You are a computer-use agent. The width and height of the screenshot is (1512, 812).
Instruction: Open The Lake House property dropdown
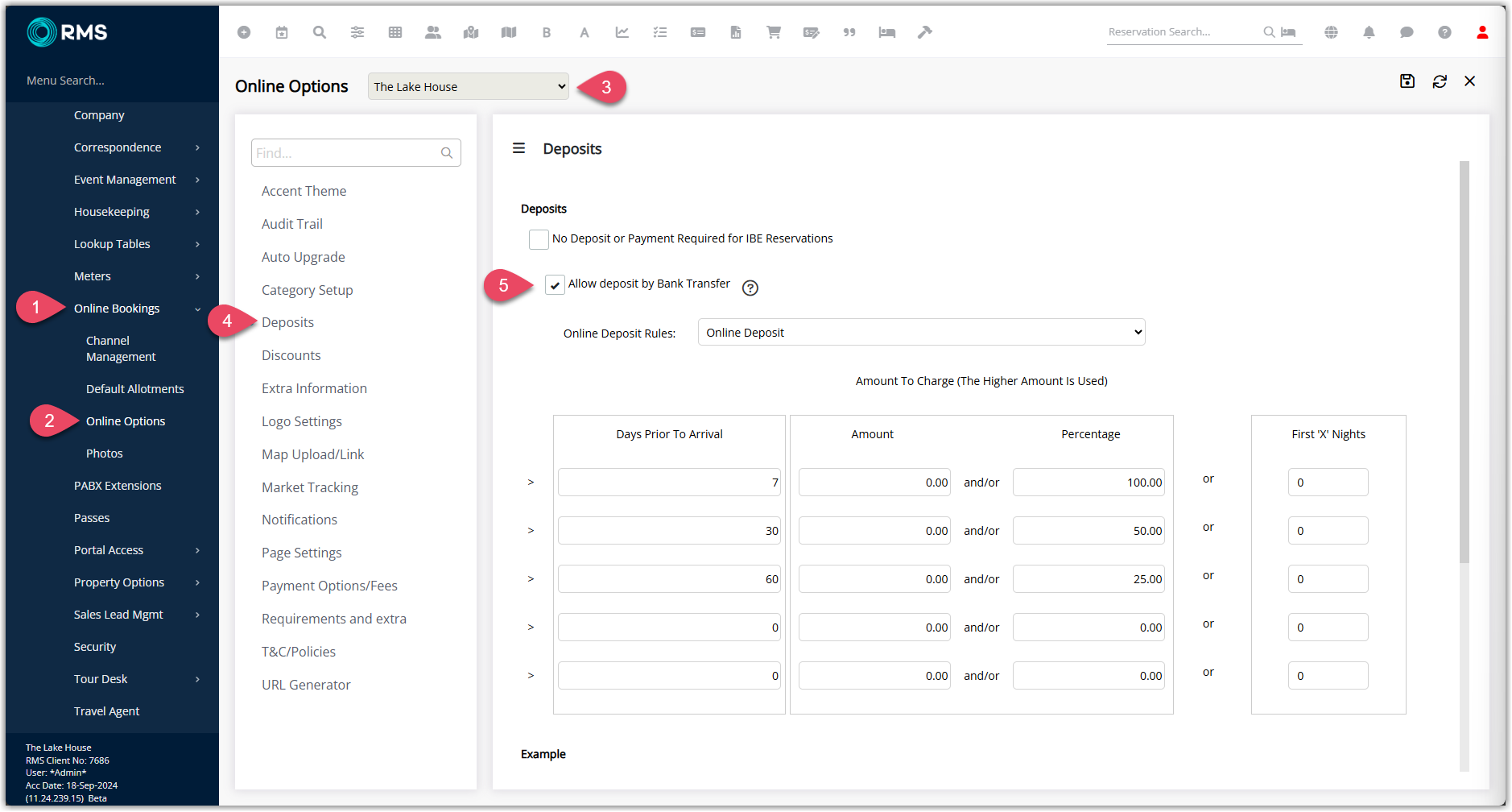(x=469, y=86)
